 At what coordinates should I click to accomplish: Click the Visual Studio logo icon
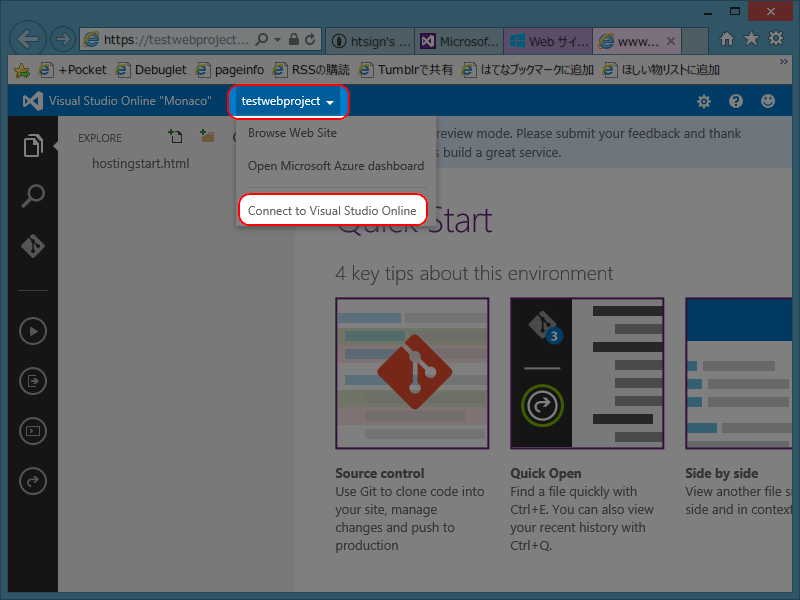pos(33,101)
